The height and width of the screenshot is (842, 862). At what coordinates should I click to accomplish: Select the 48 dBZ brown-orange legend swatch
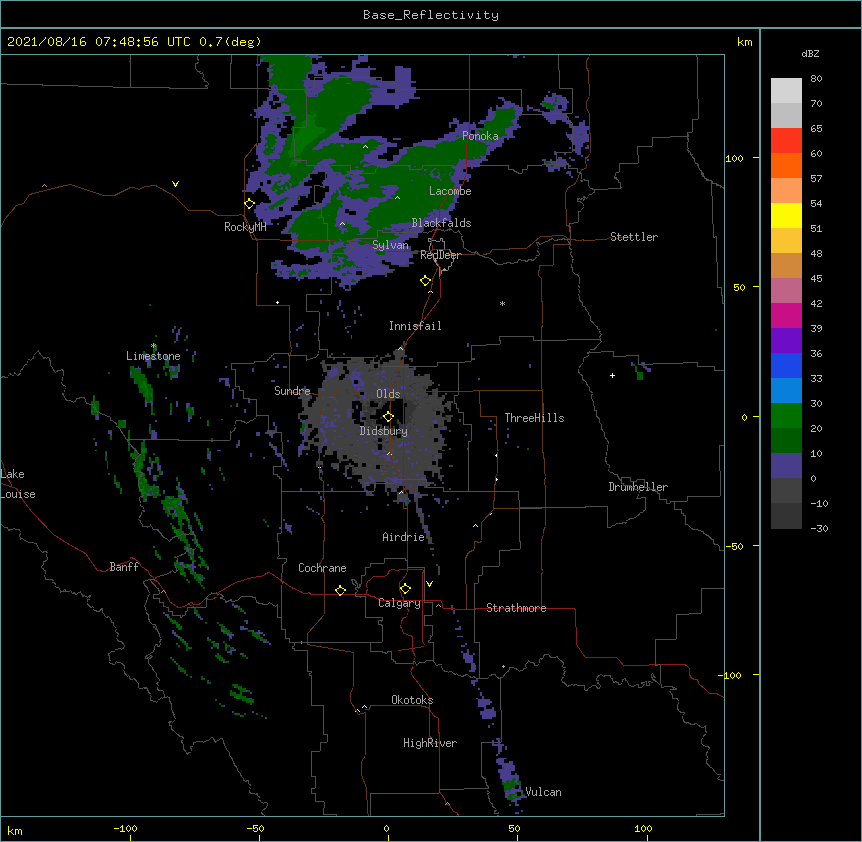pyautogui.click(x=786, y=265)
